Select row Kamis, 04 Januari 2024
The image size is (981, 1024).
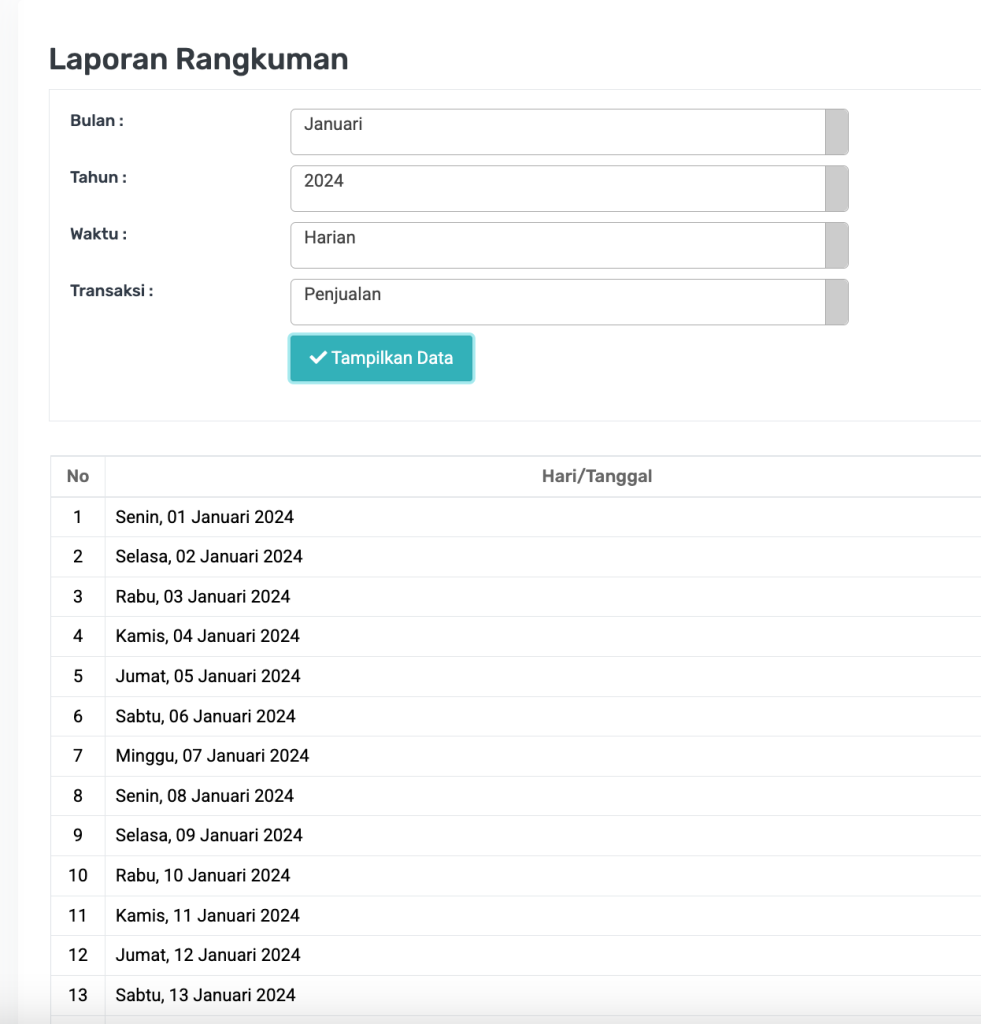(207, 636)
